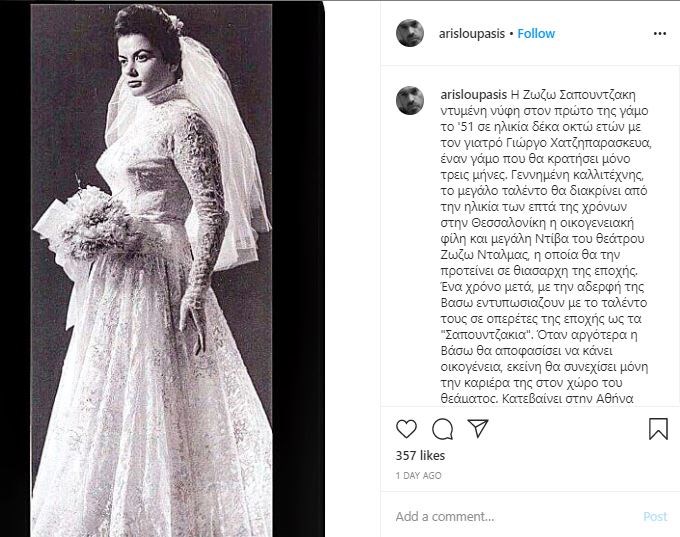View who liked via 357 likes

(420, 455)
